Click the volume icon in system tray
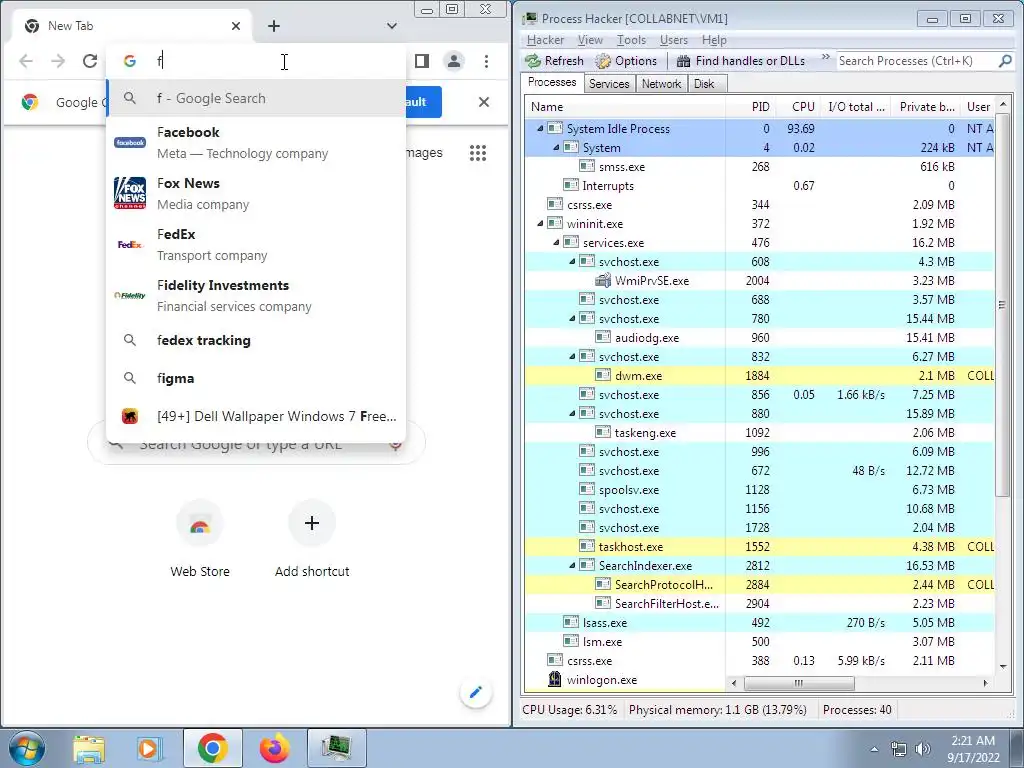Image resolution: width=1024 pixels, height=768 pixels. click(922, 749)
